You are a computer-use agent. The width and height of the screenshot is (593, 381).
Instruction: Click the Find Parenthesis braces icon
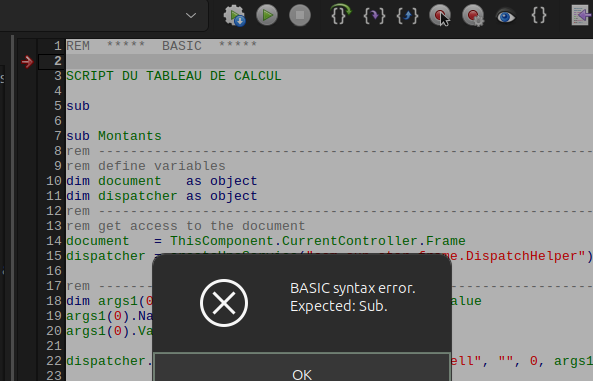[x=539, y=16]
